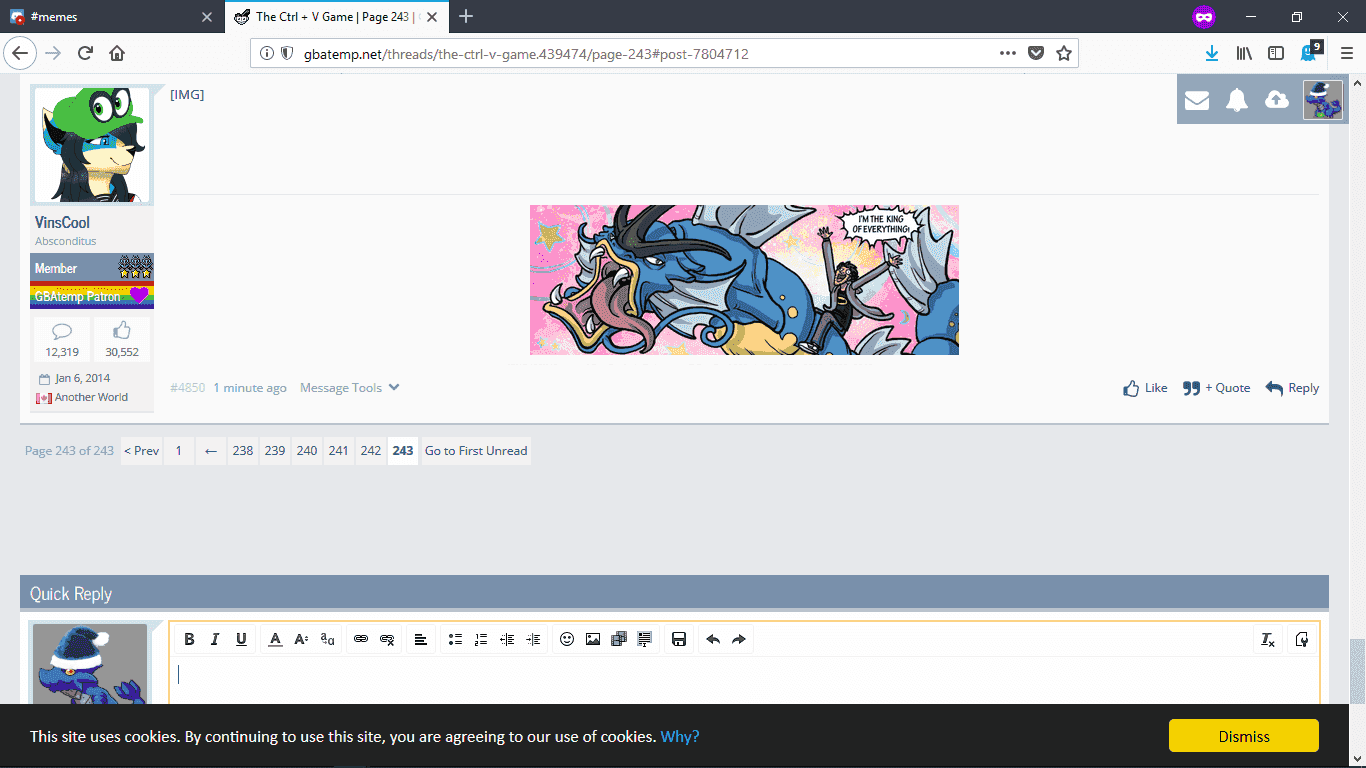Go to the previous page with Prev
The image size is (1366, 768).
141,451
